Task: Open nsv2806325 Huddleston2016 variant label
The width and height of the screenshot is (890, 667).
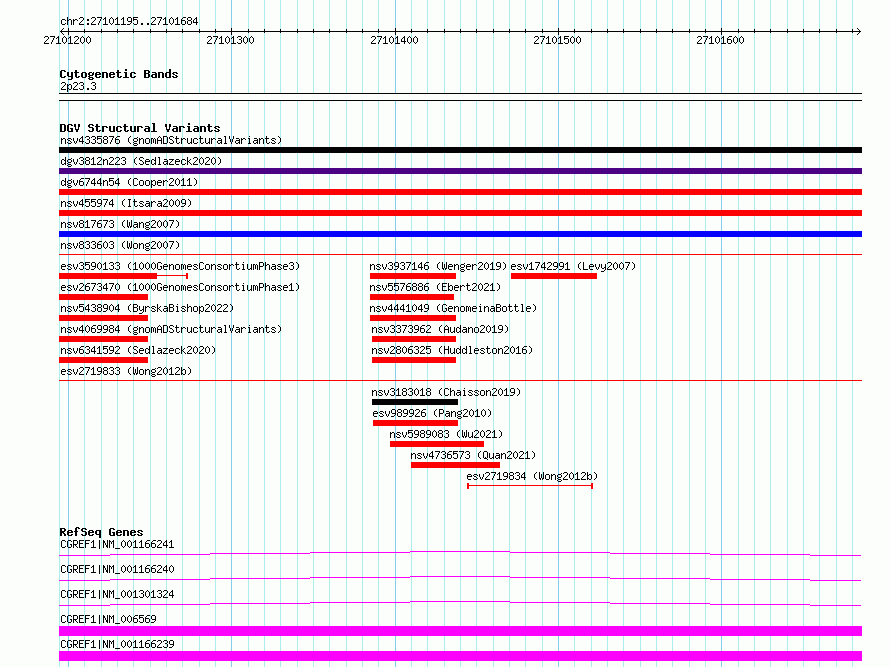Action: [x=452, y=350]
